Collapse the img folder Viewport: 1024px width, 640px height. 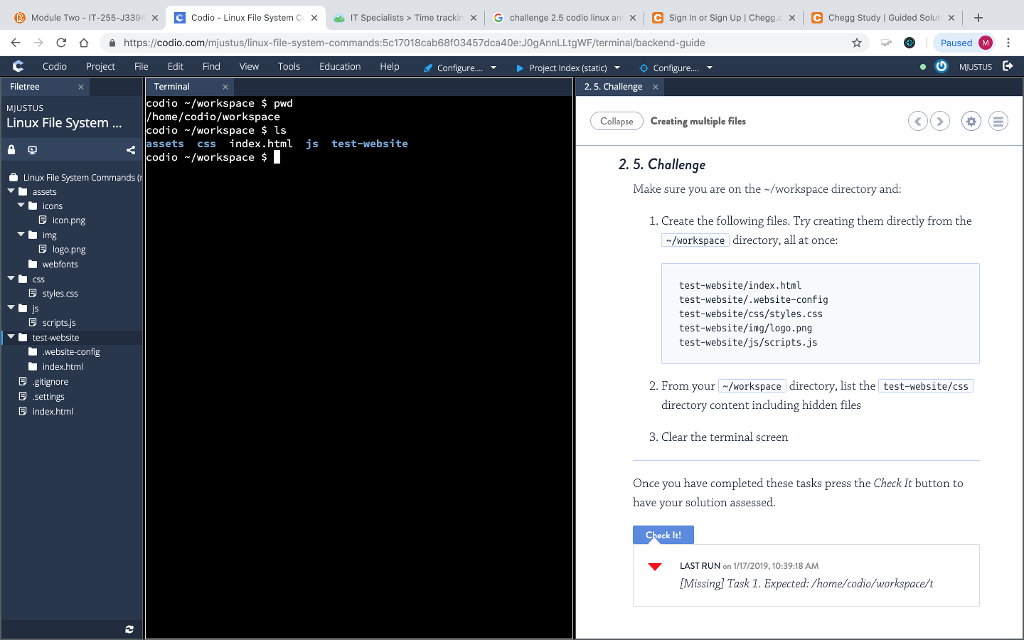point(21,234)
